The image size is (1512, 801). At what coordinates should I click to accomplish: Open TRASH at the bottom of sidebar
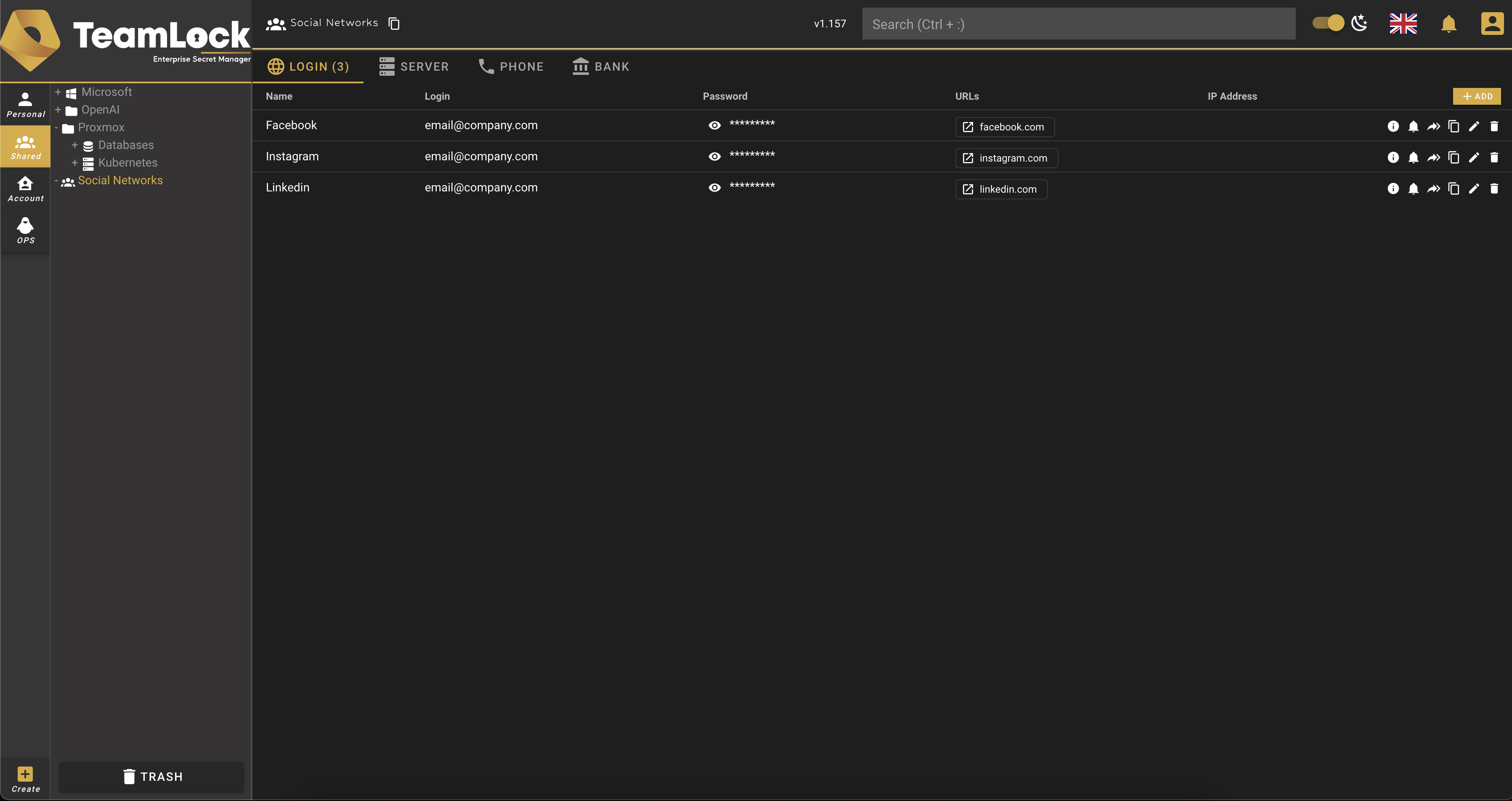(x=151, y=776)
